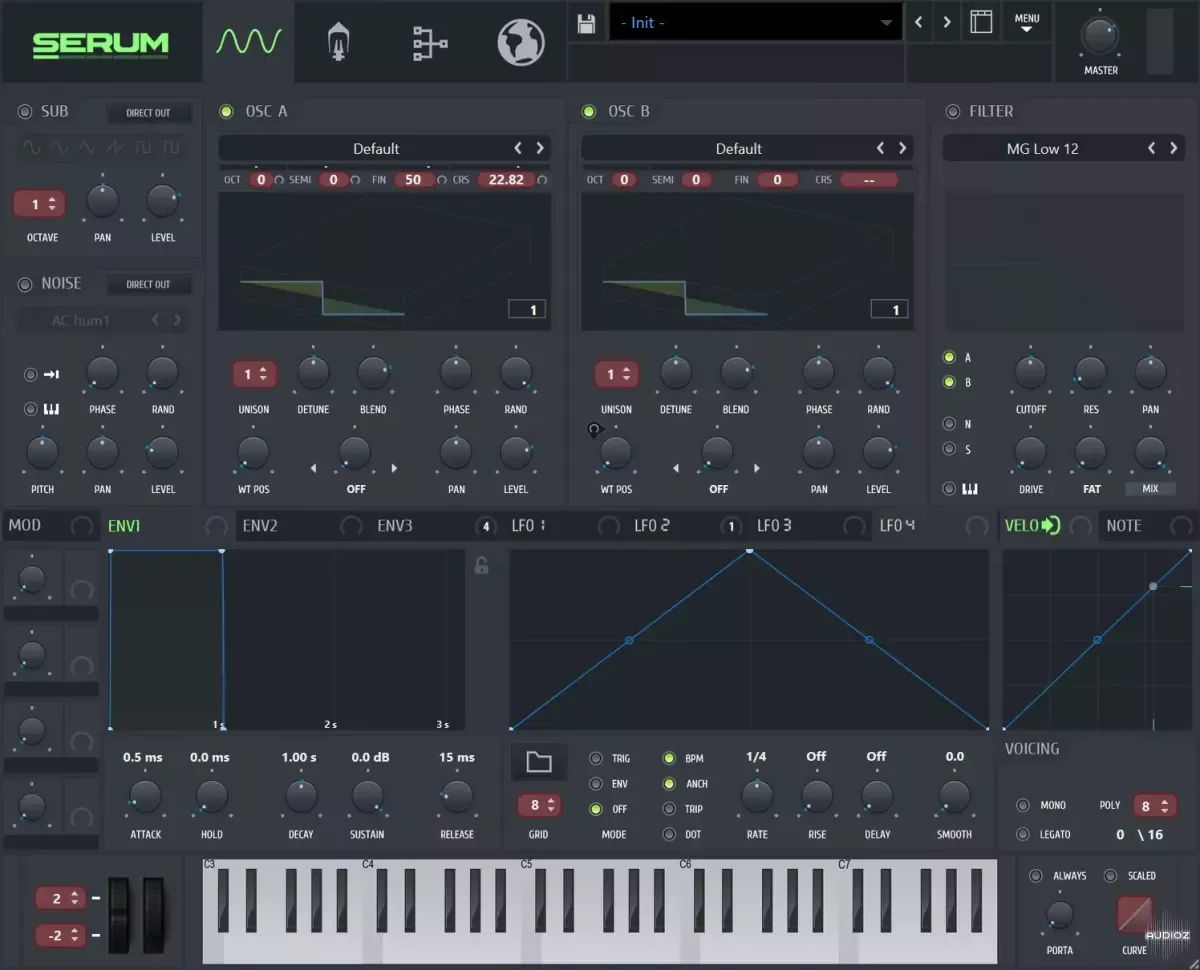Enable MONO voicing
Image resolution: width=1200 pixels, height=970 pixels.
[1023, 805]
